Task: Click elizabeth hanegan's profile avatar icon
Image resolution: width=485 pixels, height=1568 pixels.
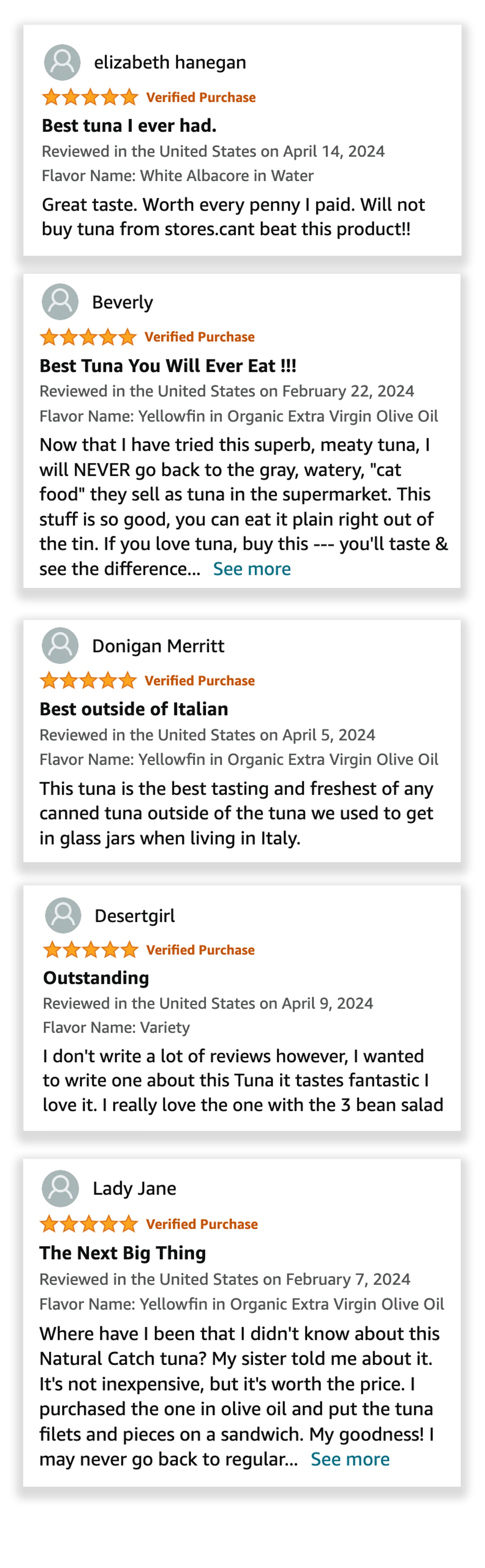Action: pyautogui.click(x=62, y=62)
